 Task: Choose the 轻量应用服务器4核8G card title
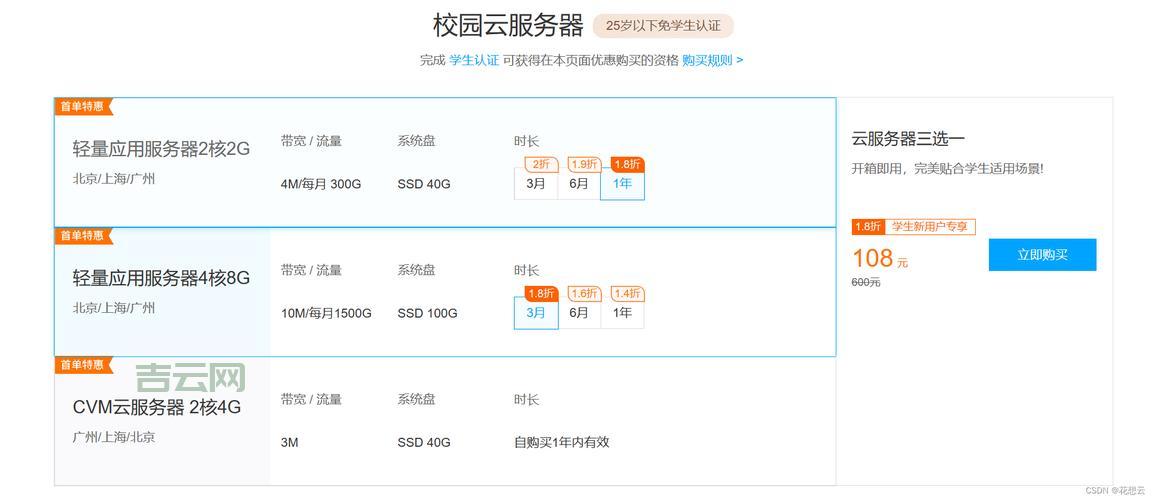point(161,278)
